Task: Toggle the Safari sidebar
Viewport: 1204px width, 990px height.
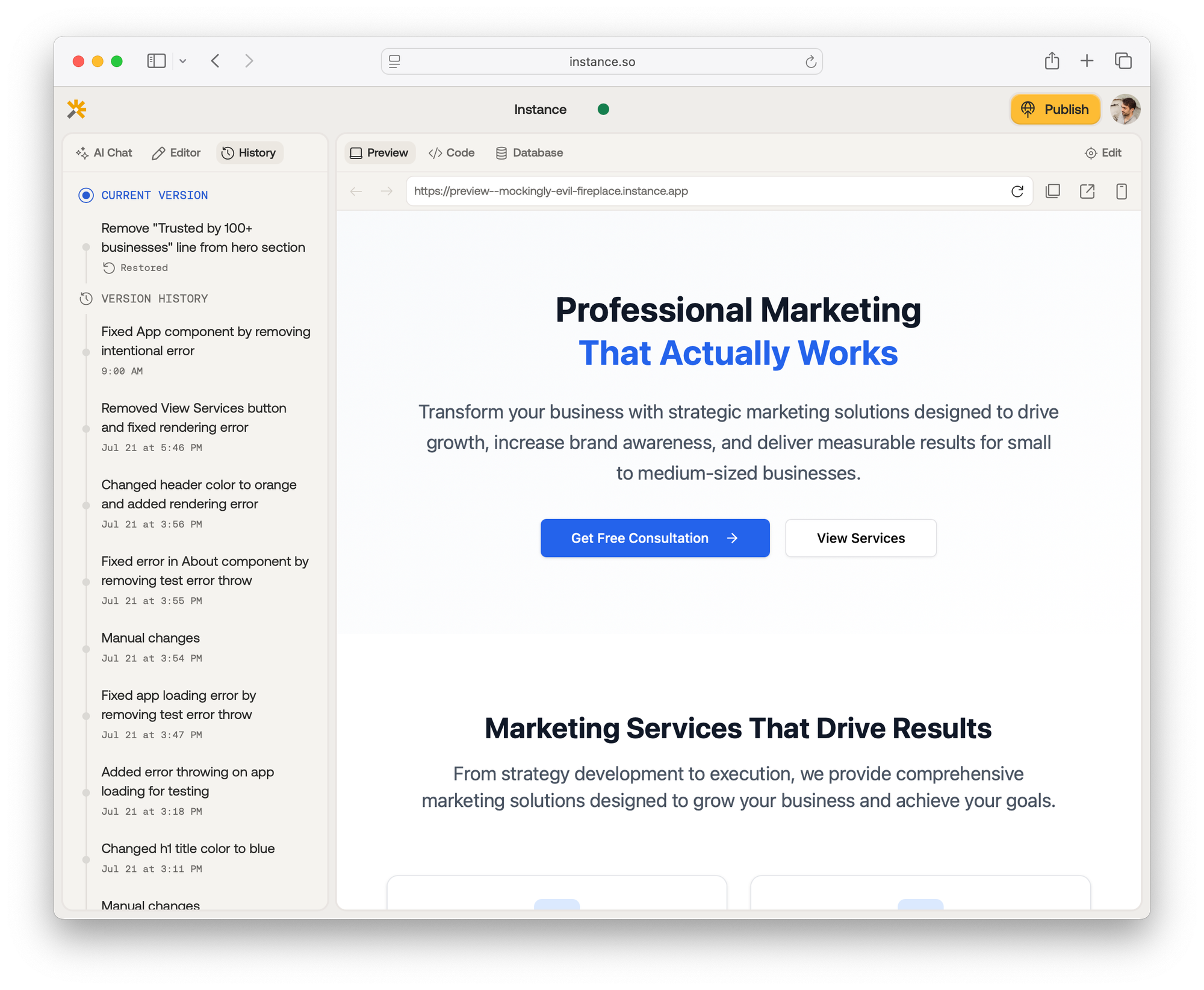Action: (x=157, y=61)
